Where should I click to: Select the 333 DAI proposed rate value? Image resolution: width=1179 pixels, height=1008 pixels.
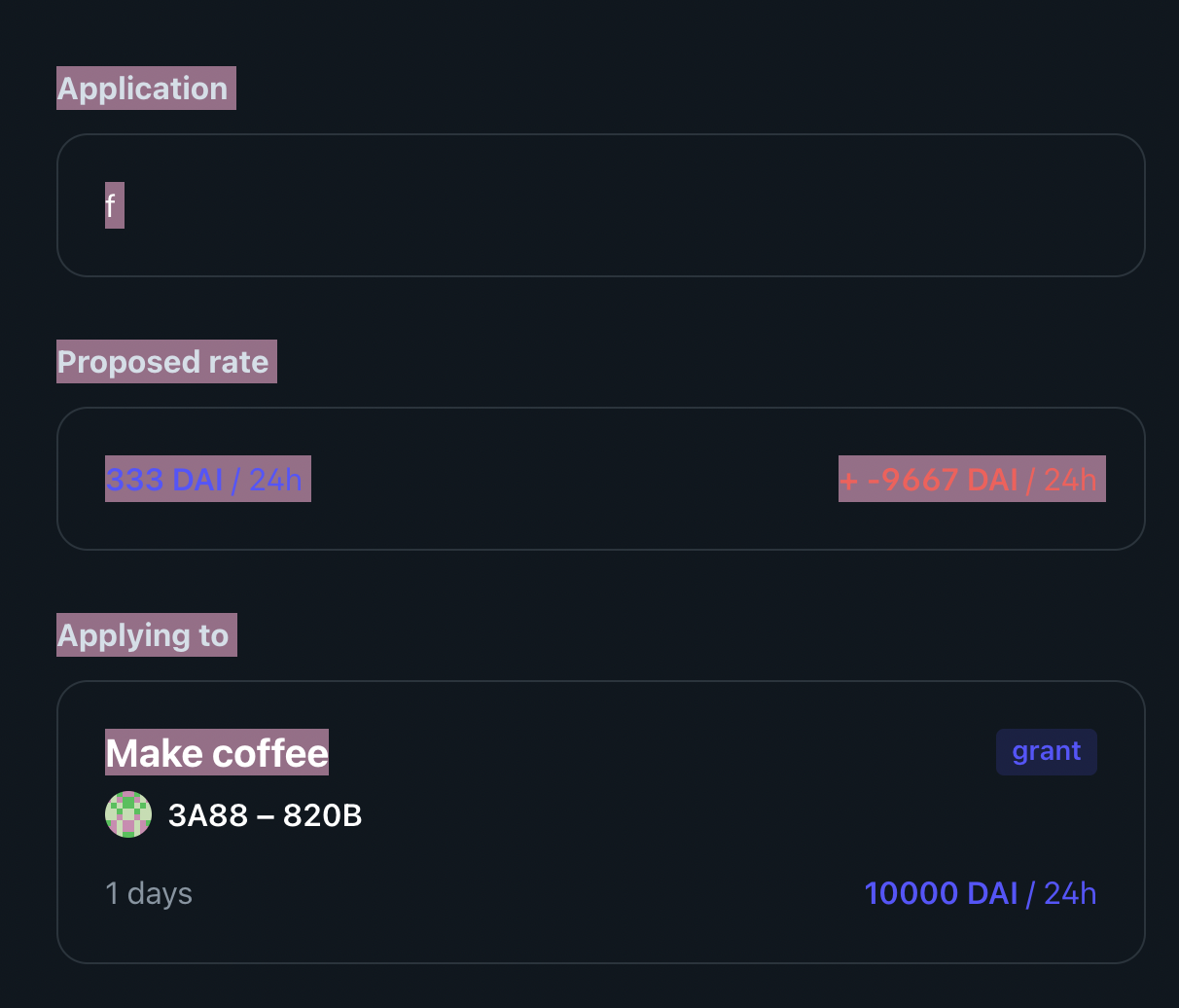[x=163, y=479]
